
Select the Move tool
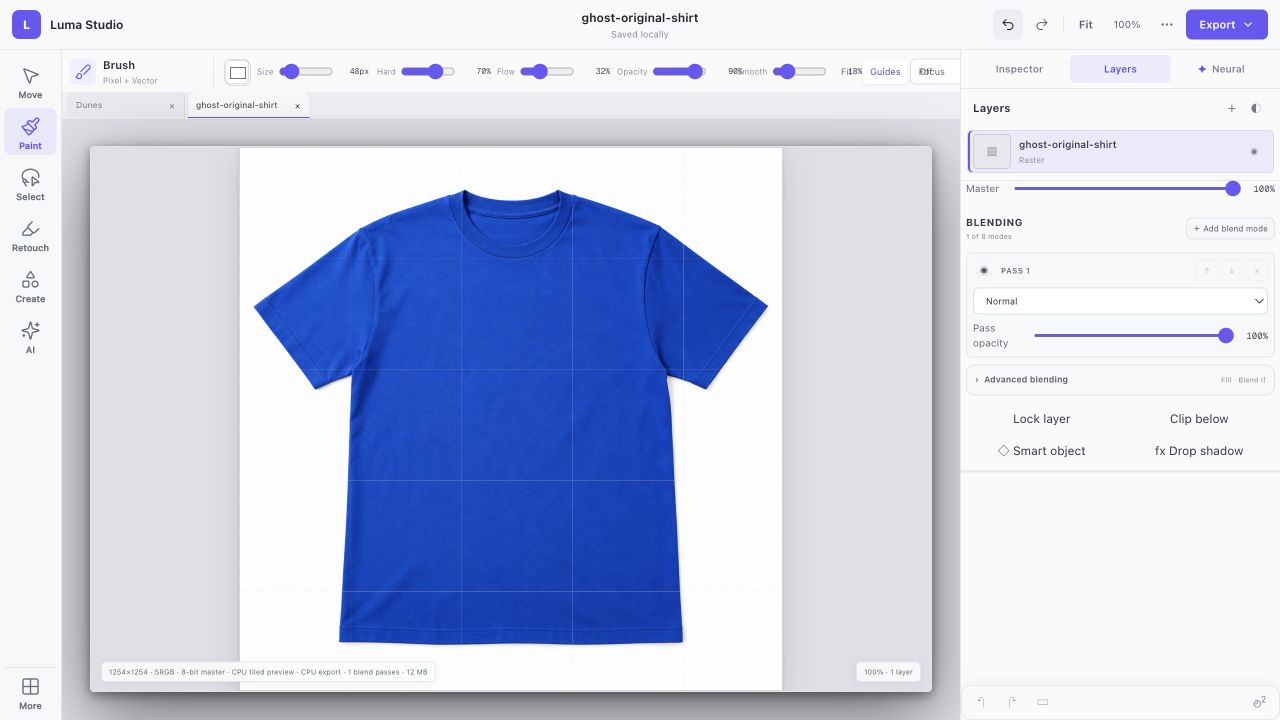click(30, 82)
